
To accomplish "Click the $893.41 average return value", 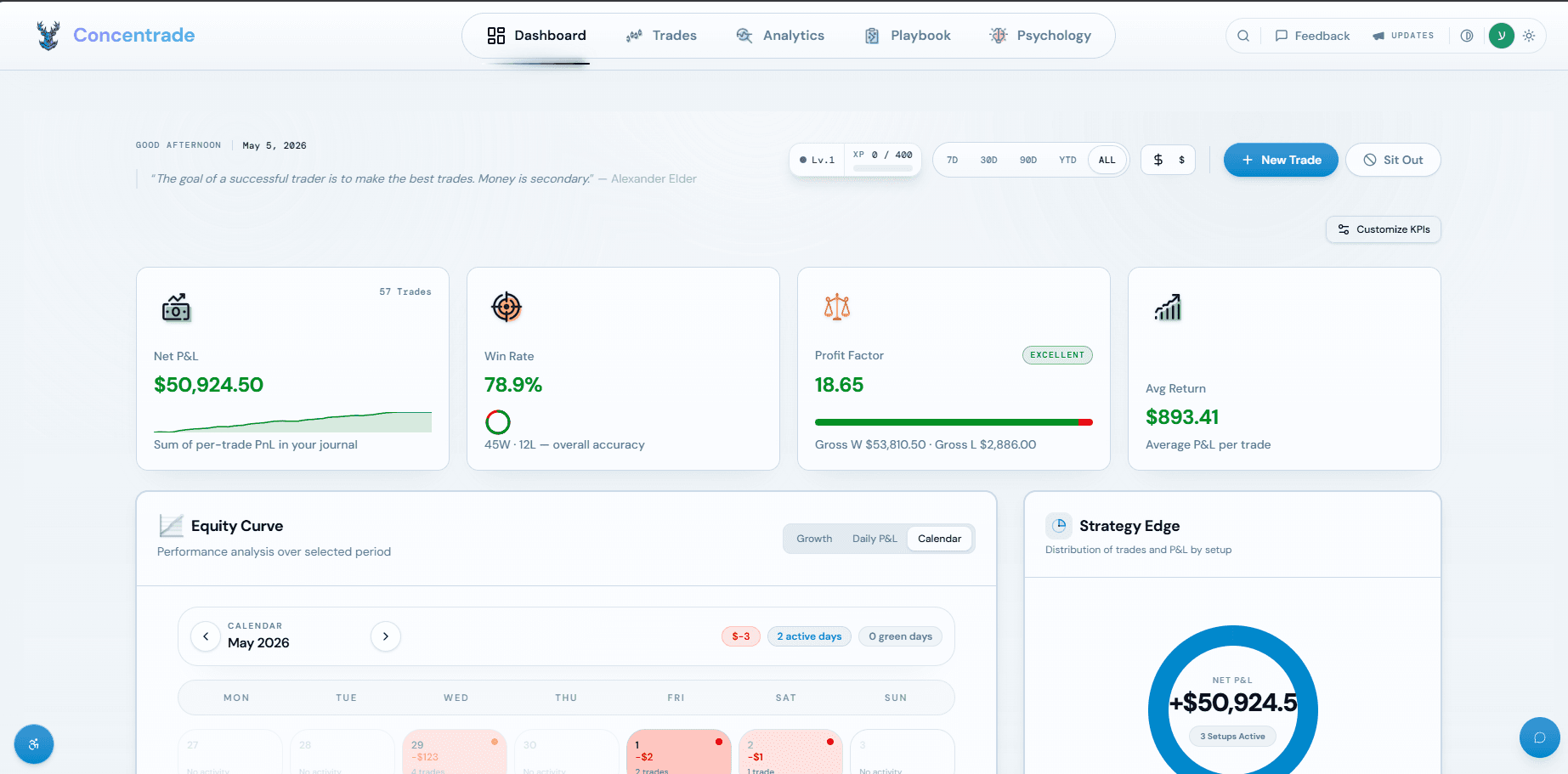I will coord(1182,417).
